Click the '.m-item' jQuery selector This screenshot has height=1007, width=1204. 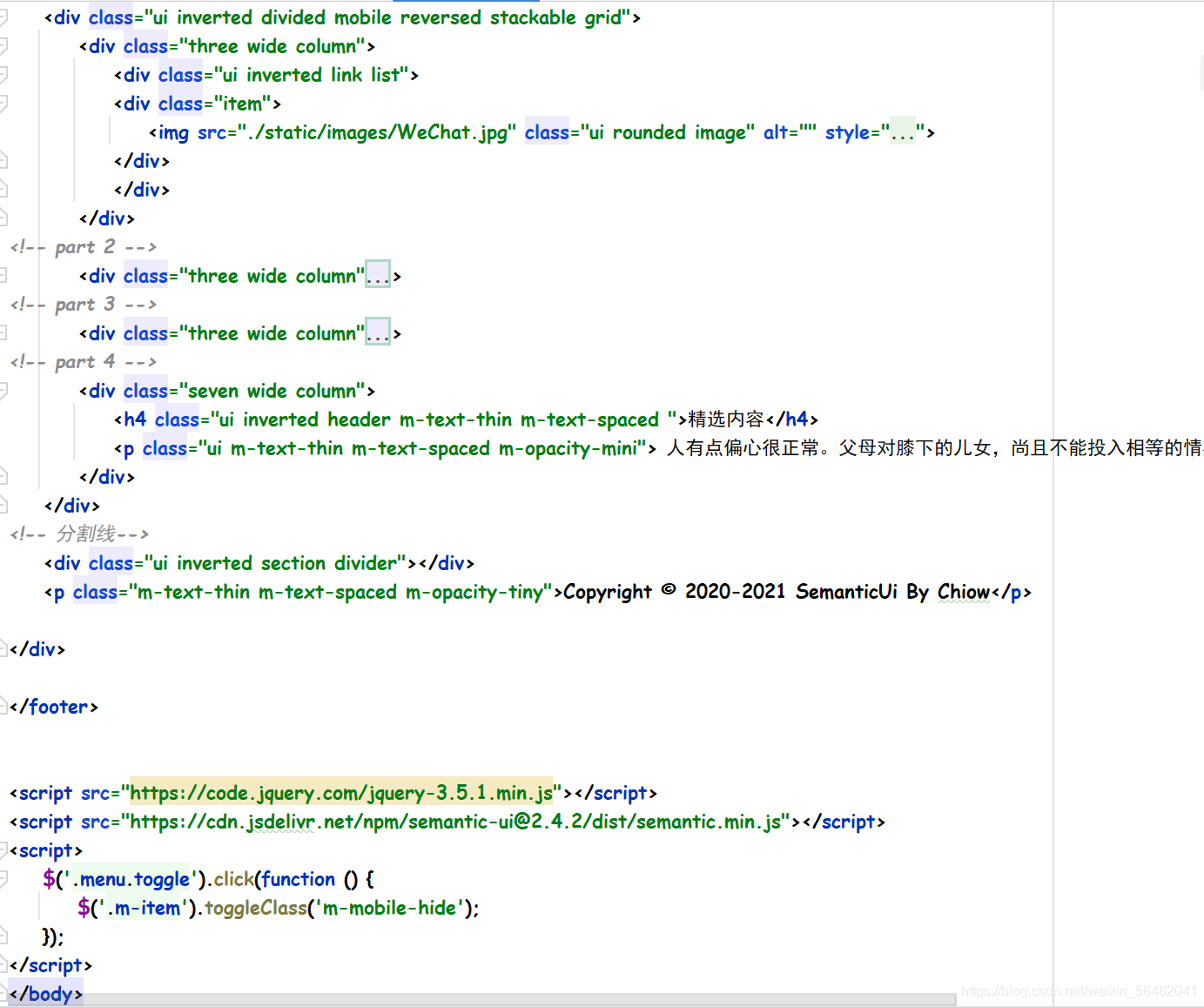click(x=144, y=908)
